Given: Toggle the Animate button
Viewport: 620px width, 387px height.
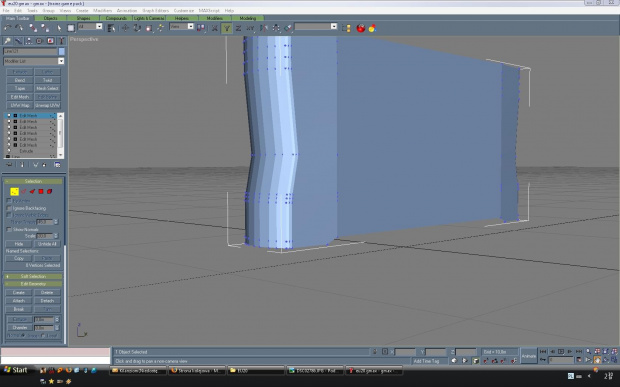Looking at the screenshot, I should (529, 356).
